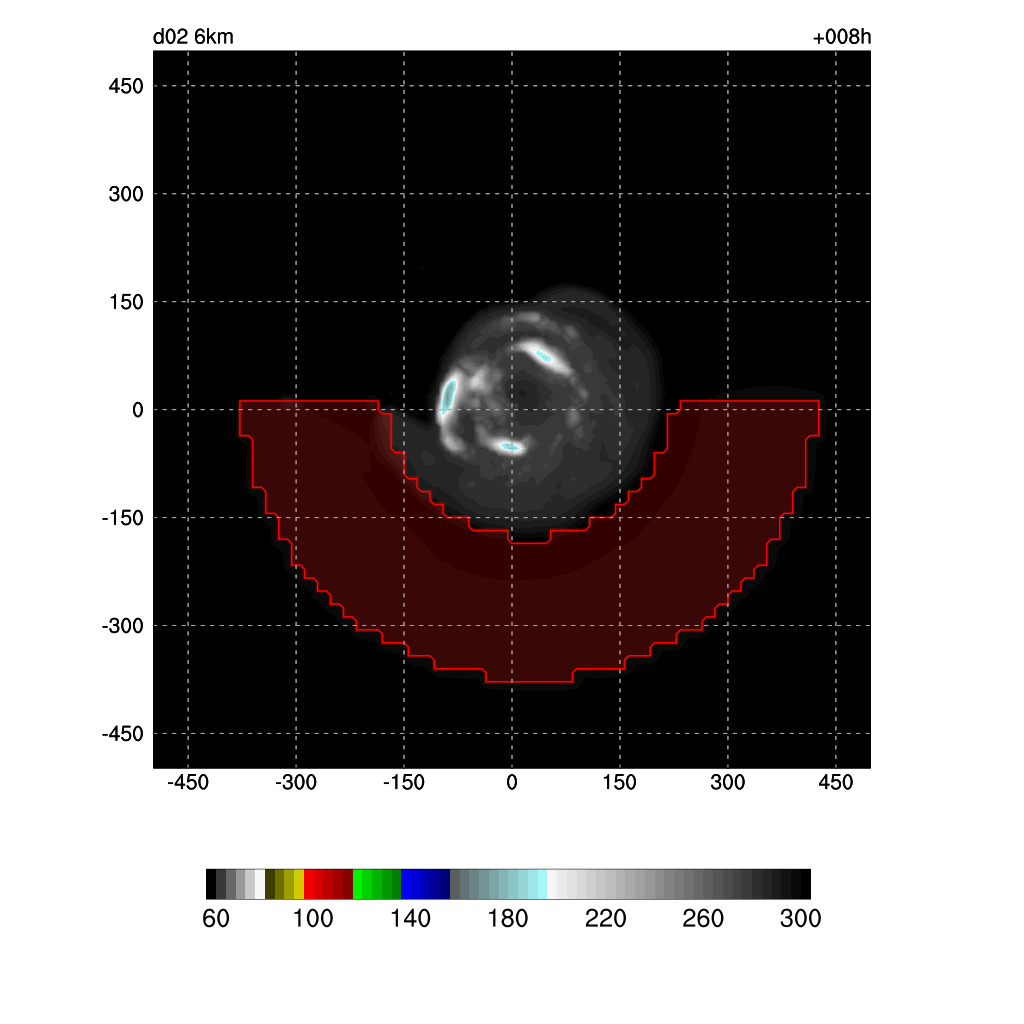Click the colorbar label 300
Image resolution: width=1024 pixels, height=1024 pixels.
point(800,918)
